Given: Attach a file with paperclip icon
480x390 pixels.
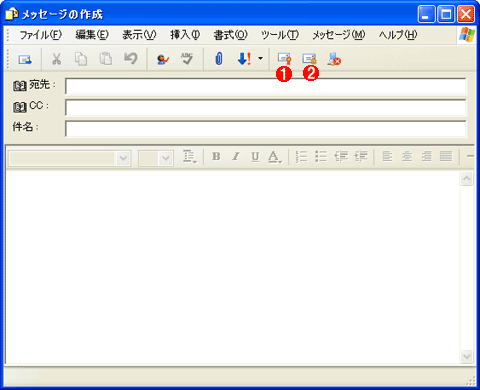Looking at the screenshot, I should 218,59.
